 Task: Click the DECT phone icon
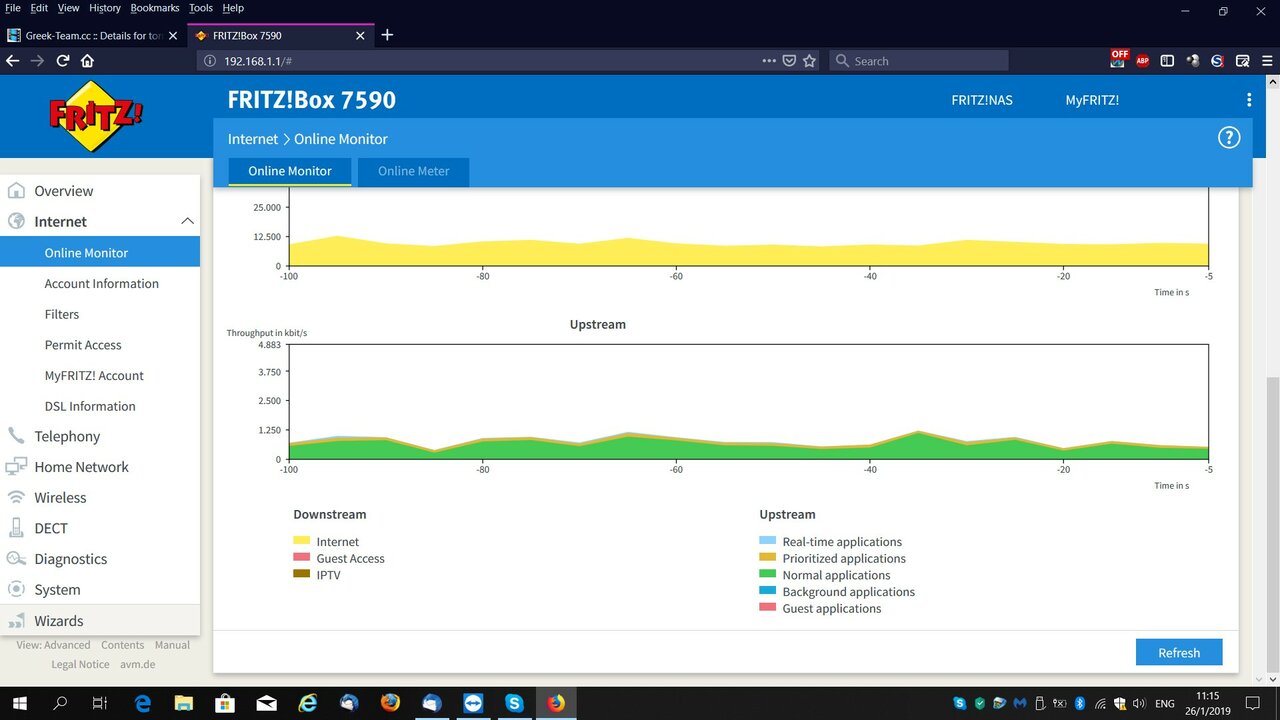[x=16, y=528]
